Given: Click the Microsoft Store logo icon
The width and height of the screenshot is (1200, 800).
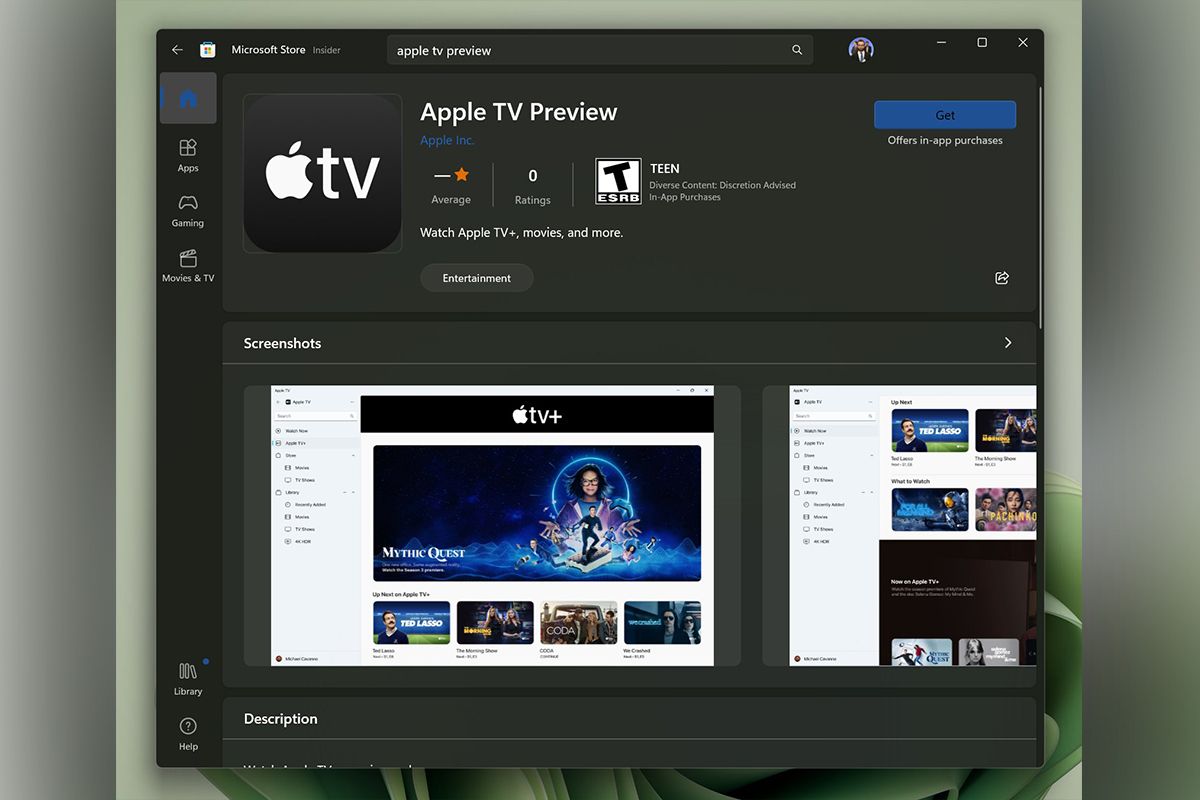Looking at the screenshot, I should (x=208, y=50).
